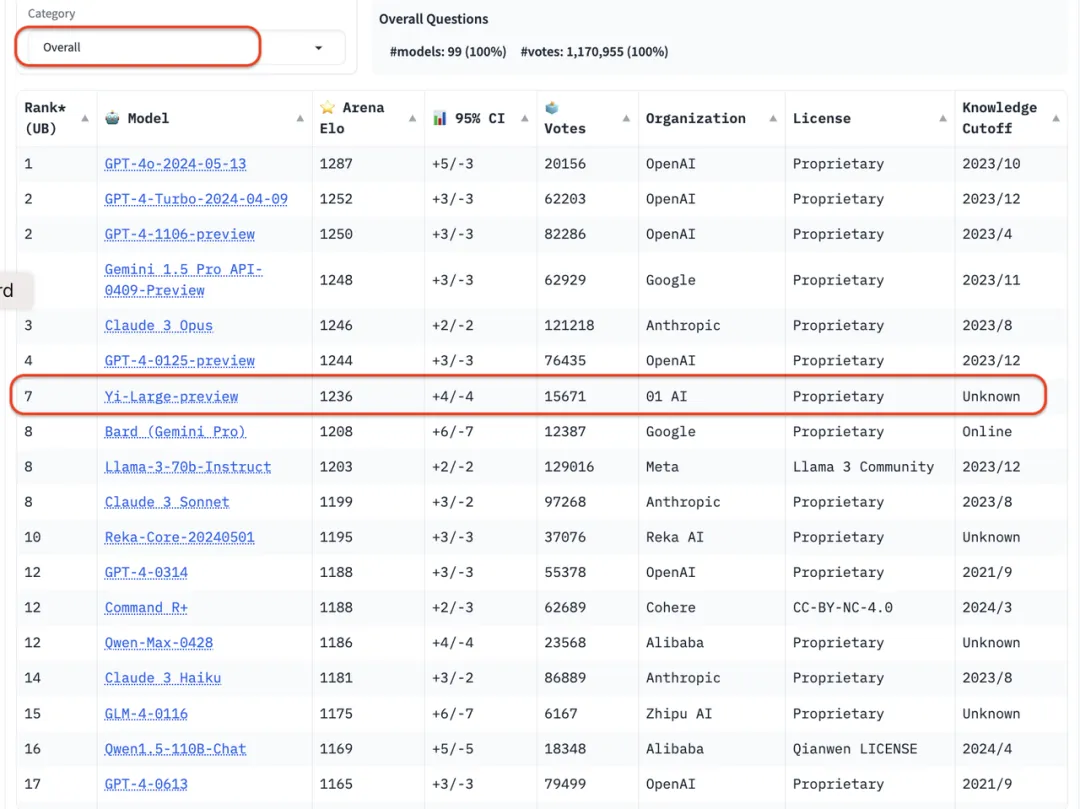This screenshot has height=809, width=1080.
Task: Open the Category dropdown arrow
Action: coord(318,48)
